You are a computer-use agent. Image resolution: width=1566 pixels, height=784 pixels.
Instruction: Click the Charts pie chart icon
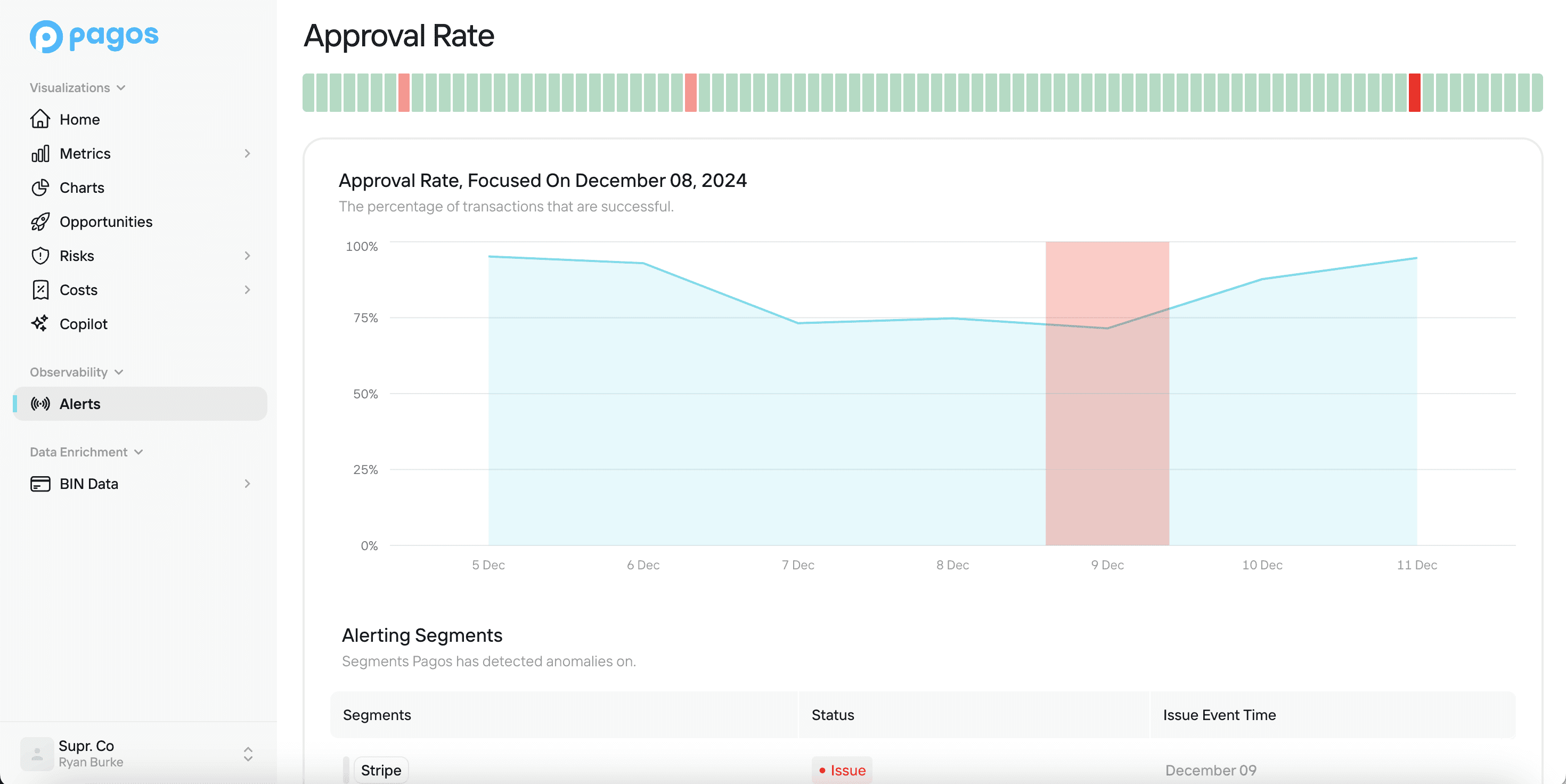tap(39, 187)
